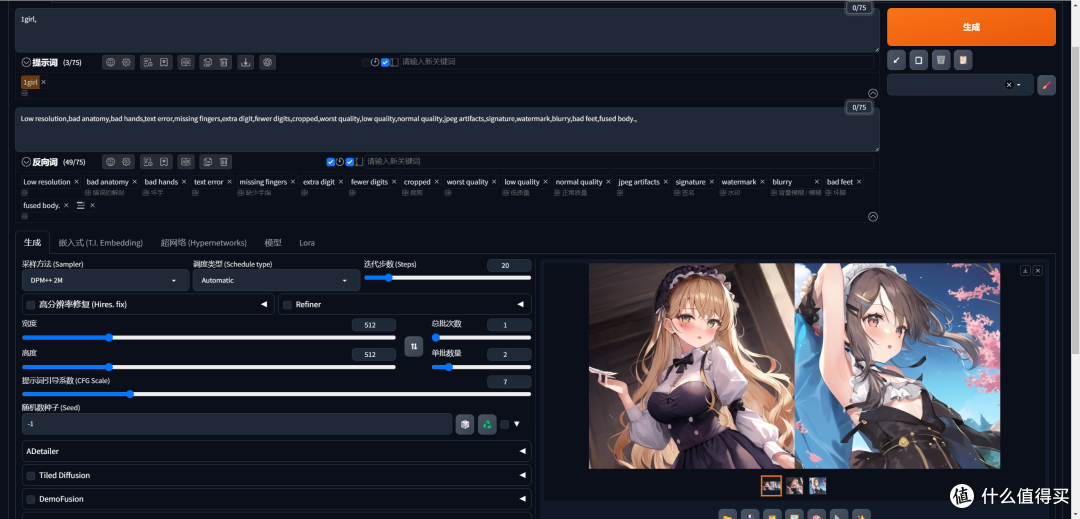Viewport: 1080px width, 519px height.
Task: Toggle the extra seed checkbox beside recycle button
Action: 504,424
